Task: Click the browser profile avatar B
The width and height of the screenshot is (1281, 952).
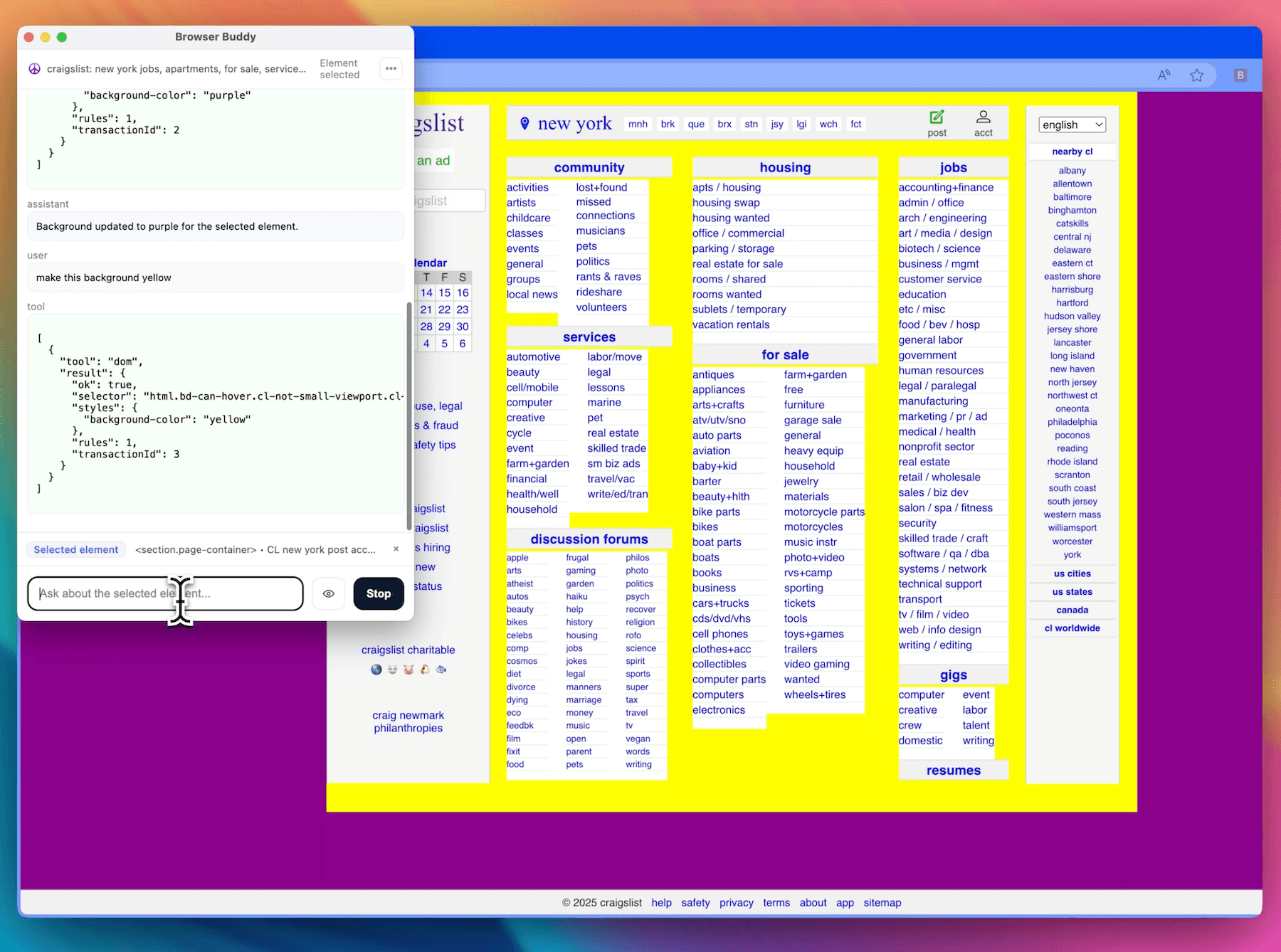Action: (x=1240, y=75)
